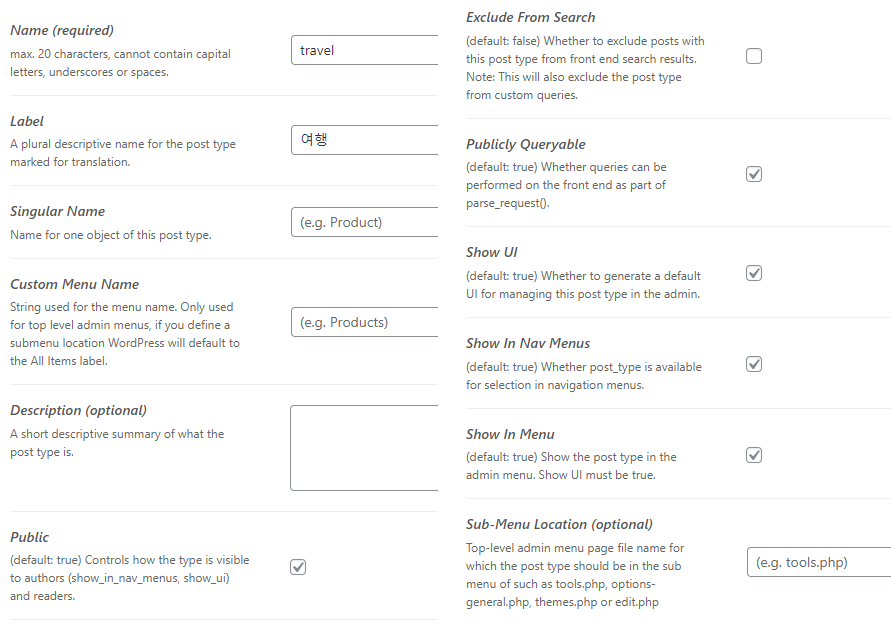
Task: Click the 'Exclude From Search' heading label
Action: tap(531, 18)
